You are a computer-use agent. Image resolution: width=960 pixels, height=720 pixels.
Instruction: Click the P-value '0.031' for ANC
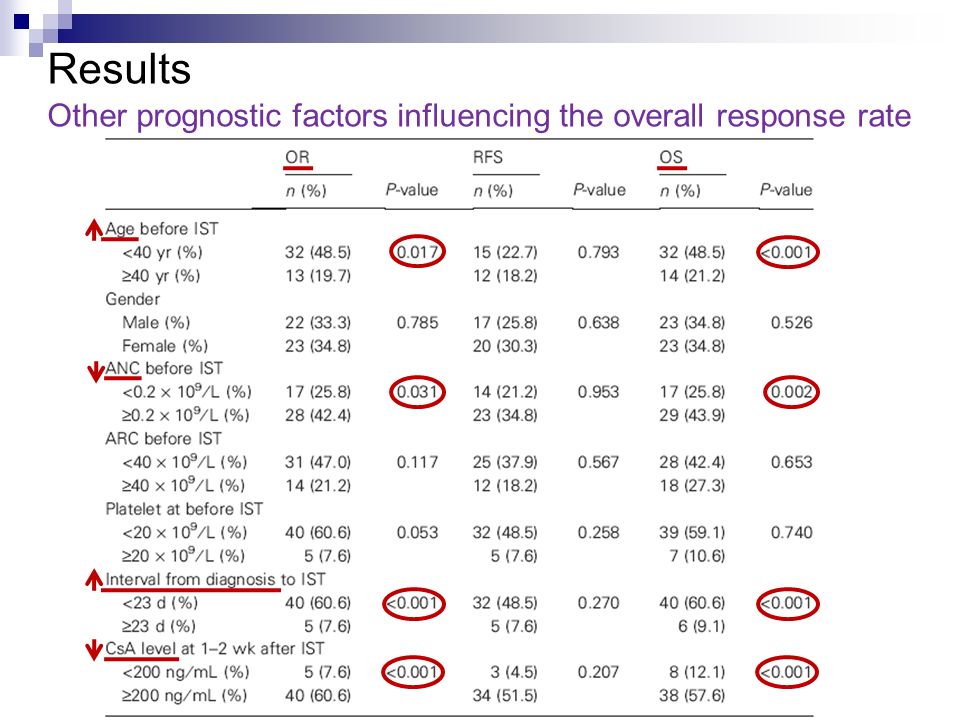click(x=417, y=391)
